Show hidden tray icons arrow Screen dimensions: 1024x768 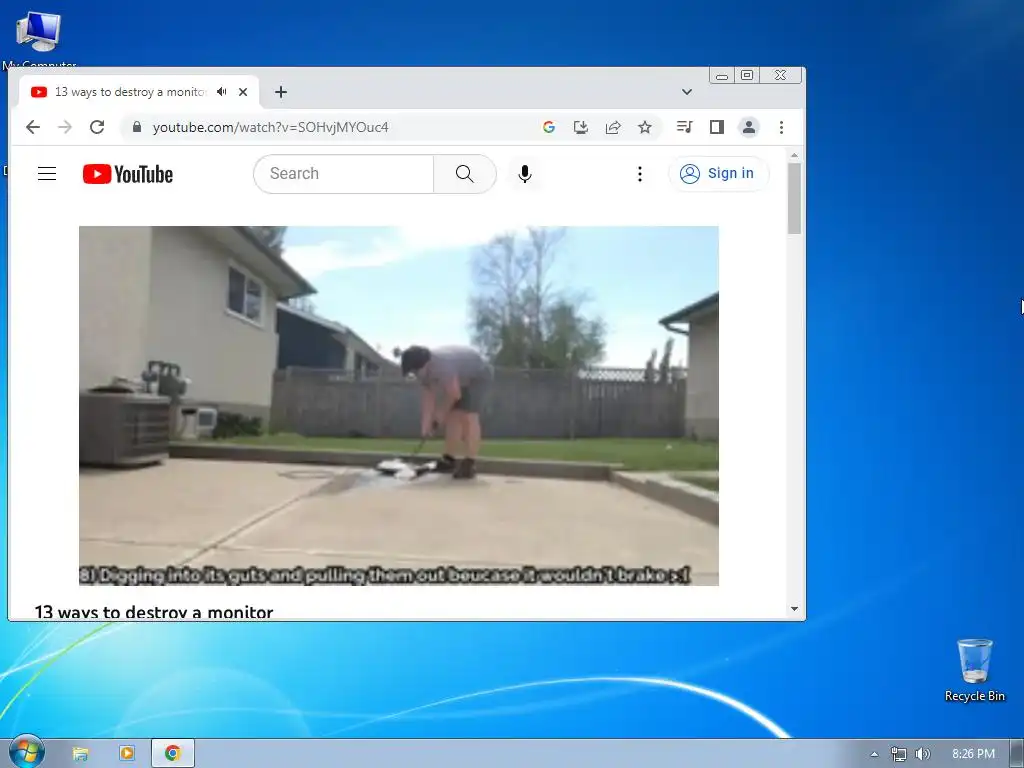874,754
